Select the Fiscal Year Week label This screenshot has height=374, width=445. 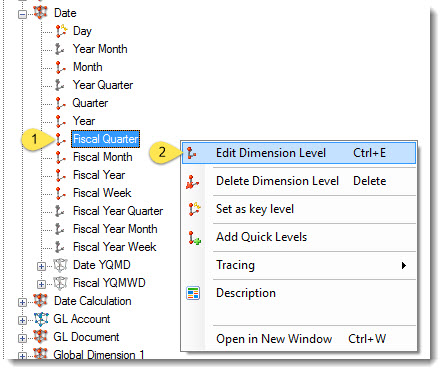pyautogui.click(x=115, y=247)
